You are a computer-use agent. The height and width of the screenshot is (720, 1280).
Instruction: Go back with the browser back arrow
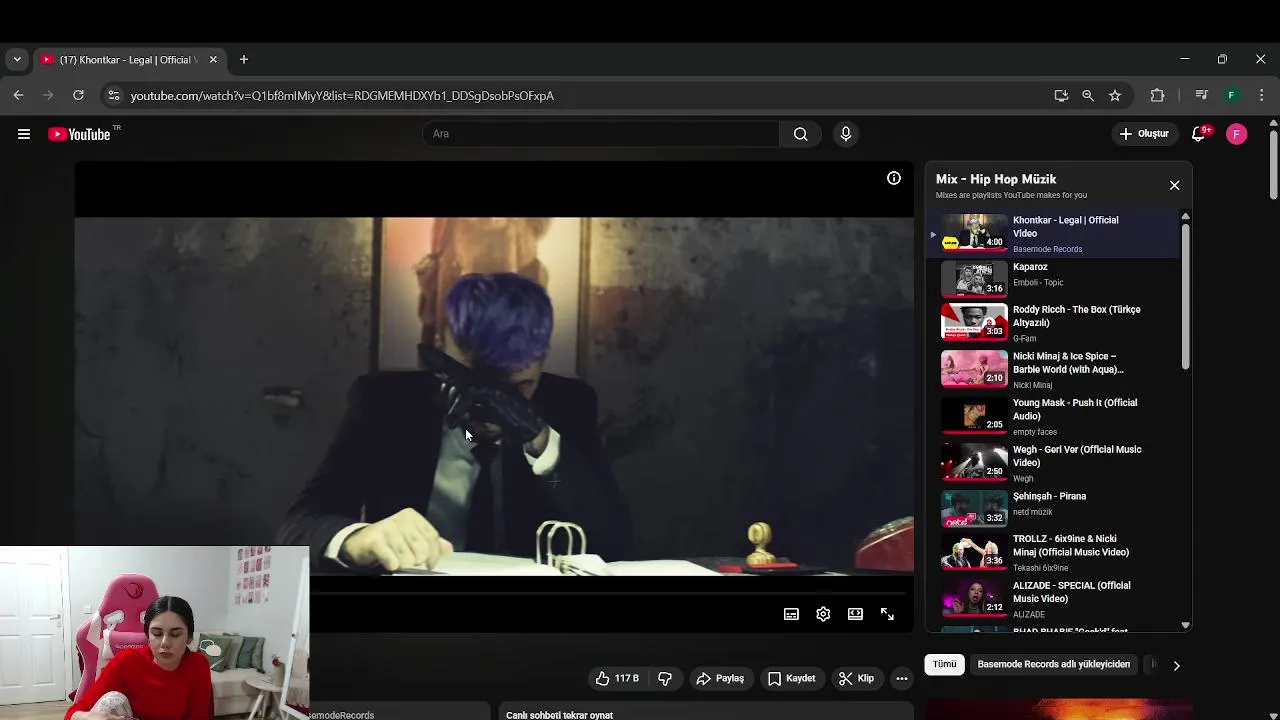pos(18,95)
